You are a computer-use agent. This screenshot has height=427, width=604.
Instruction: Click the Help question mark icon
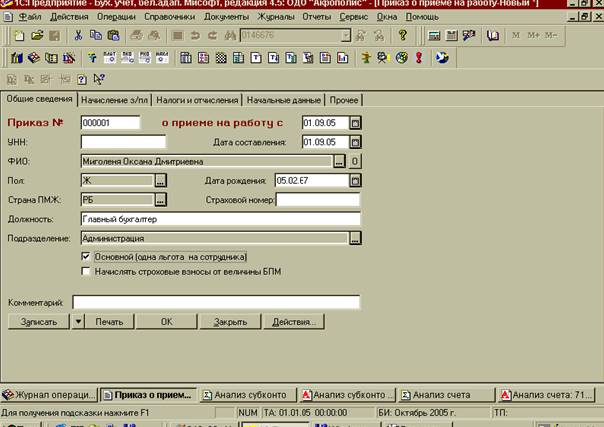click(402, 36)
